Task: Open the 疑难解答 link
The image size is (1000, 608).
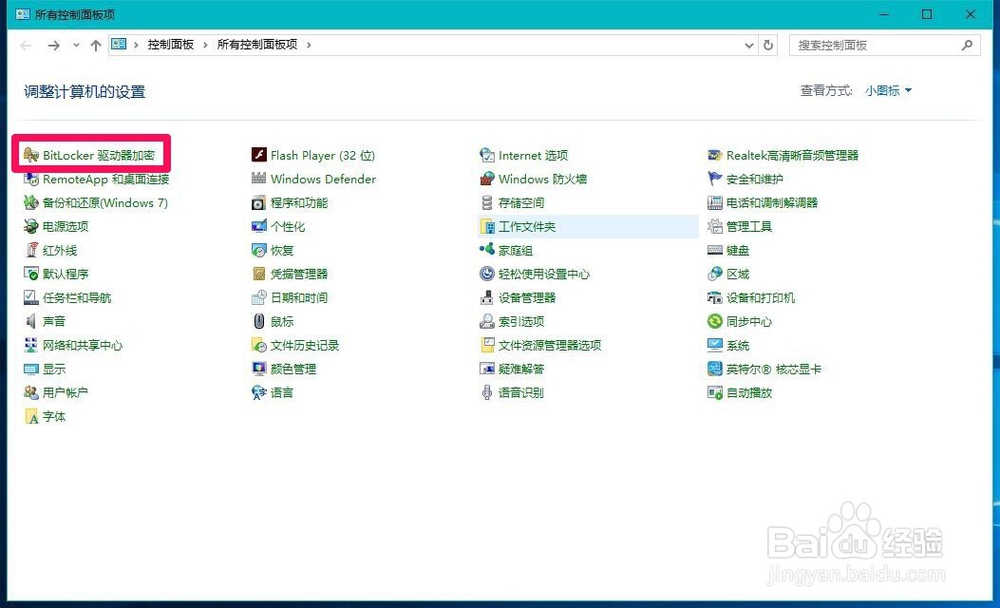Action: [521, 369]
